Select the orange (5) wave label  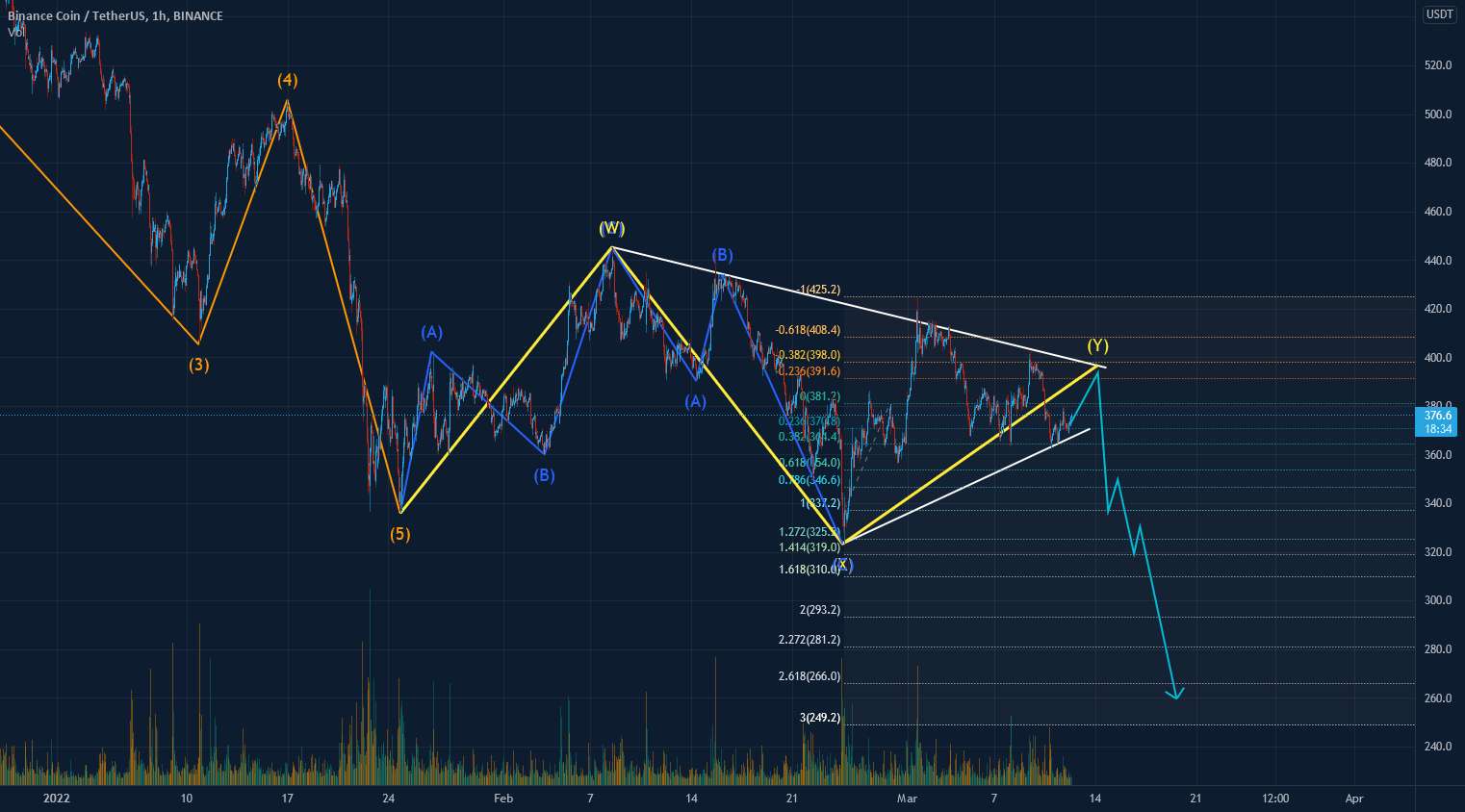pyautogui.click(x=399, y=534)
